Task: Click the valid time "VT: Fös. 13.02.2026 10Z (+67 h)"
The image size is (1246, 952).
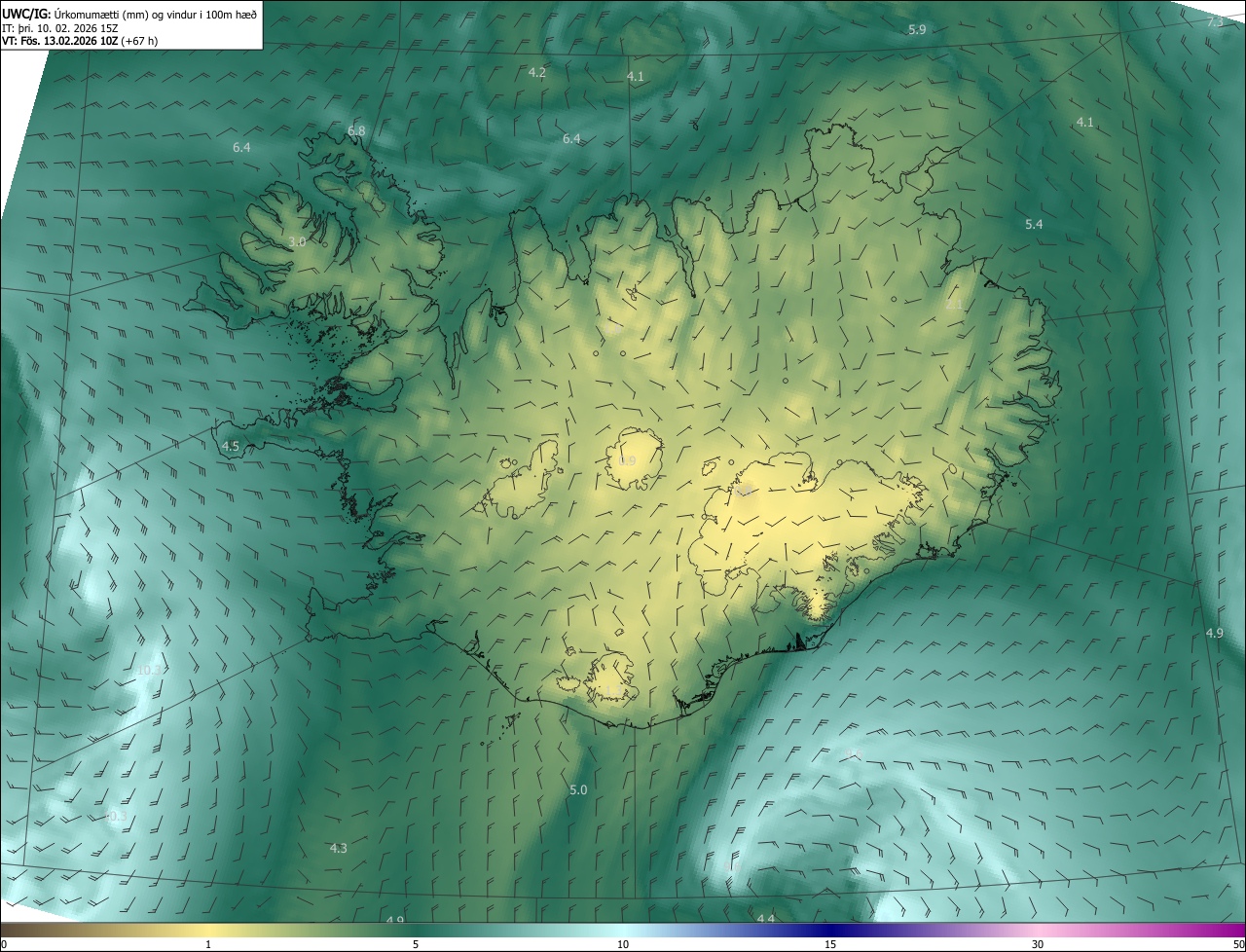Action: (80, 40)
